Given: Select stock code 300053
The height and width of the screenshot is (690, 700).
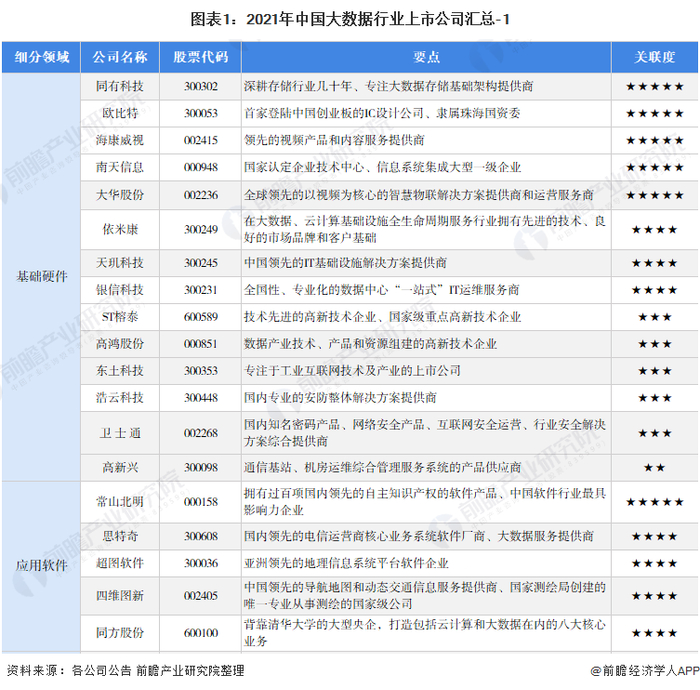Looking at the screenshot, I should (200, 113).
